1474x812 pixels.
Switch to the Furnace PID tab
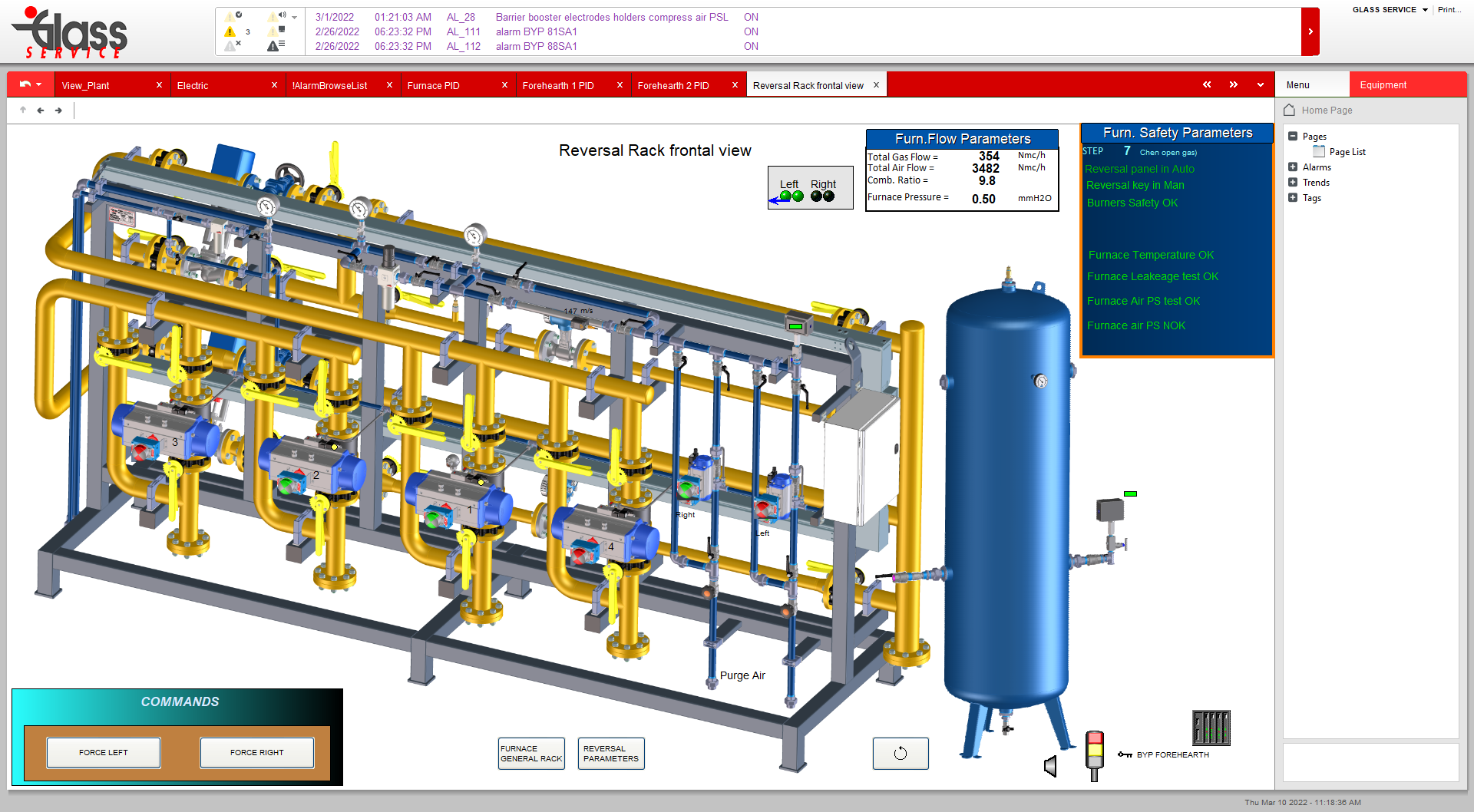(x=434, y=85)
